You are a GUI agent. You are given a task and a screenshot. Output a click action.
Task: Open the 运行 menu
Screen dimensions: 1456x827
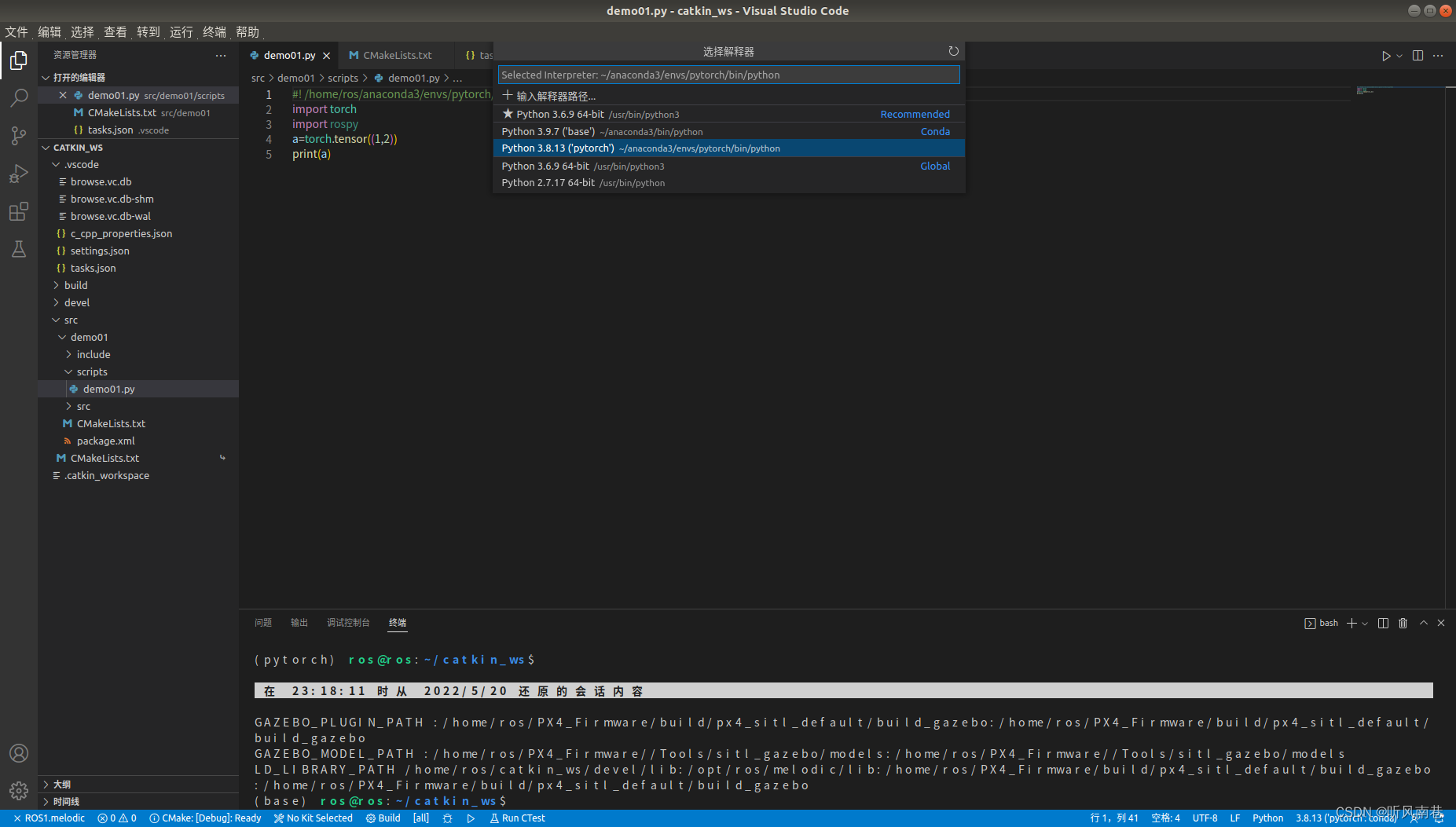[180, 31]
